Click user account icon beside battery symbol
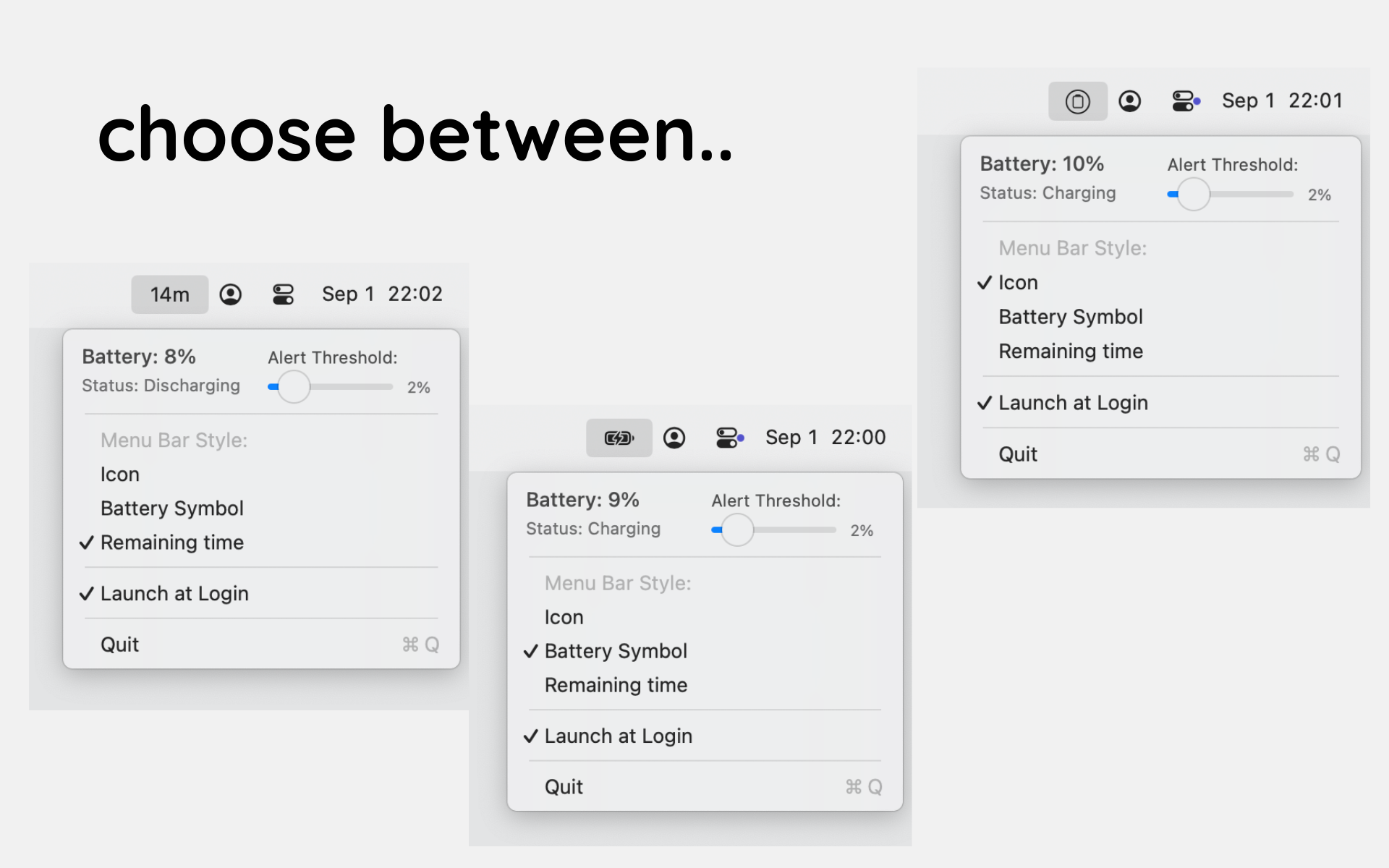This screenshot has width=1389, height=868. click(674, 438)
